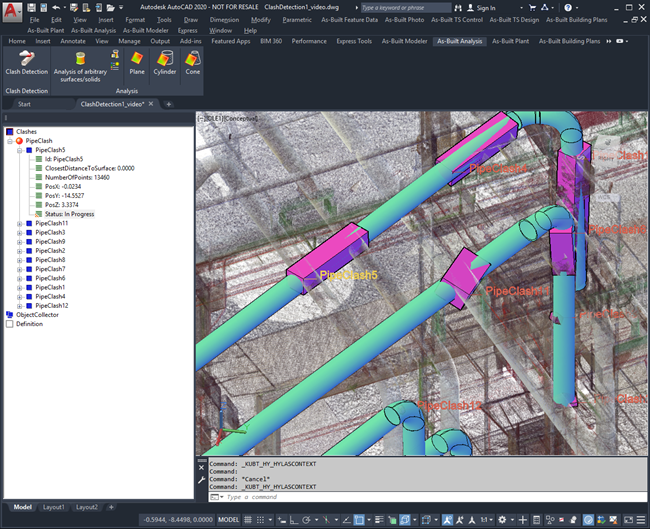Switch to the Start document tab
Screen dimensions: 650x529
pyautogui.click(x=24, y=104)
